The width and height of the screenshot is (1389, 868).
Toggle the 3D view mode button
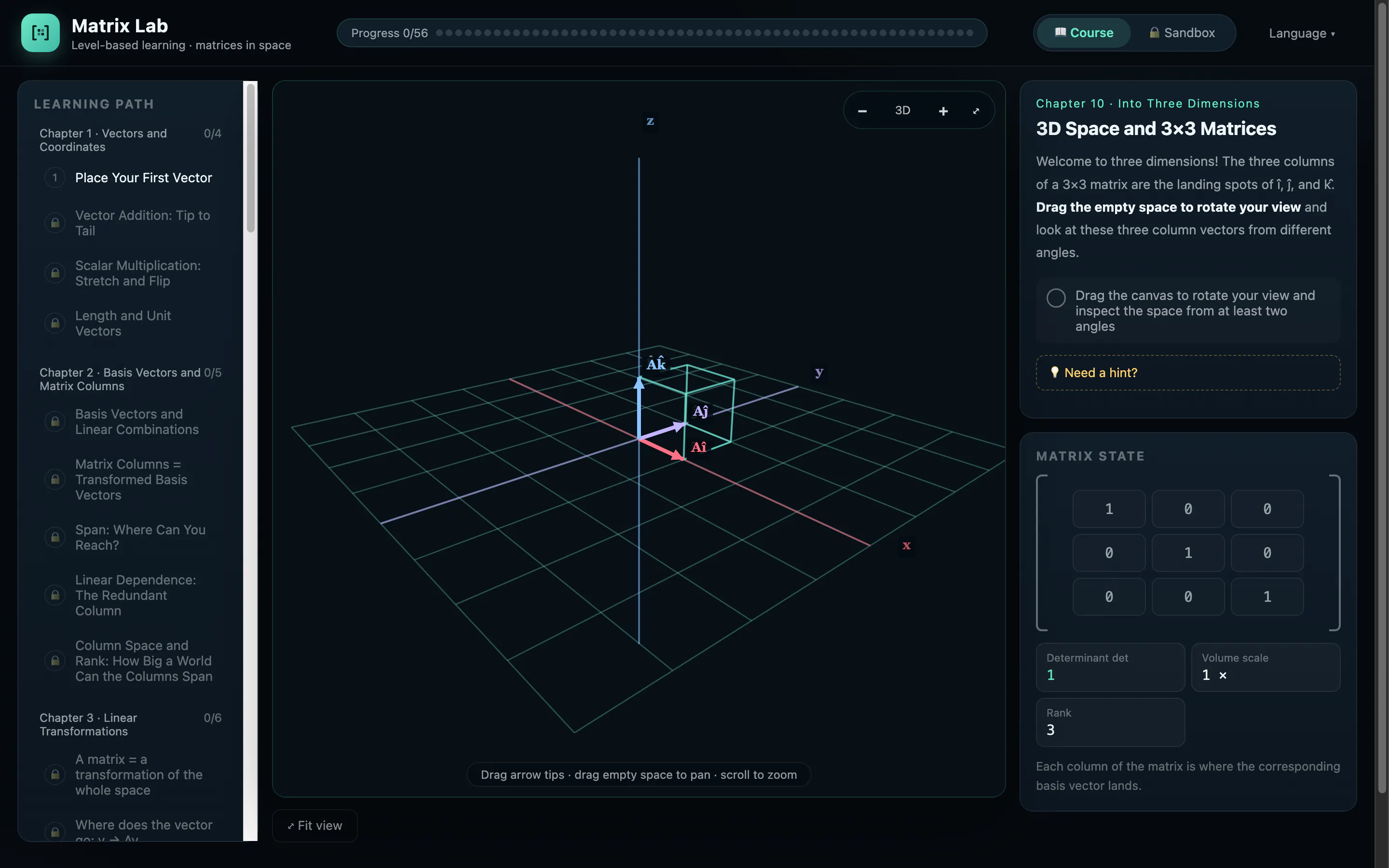click(902, 110)
